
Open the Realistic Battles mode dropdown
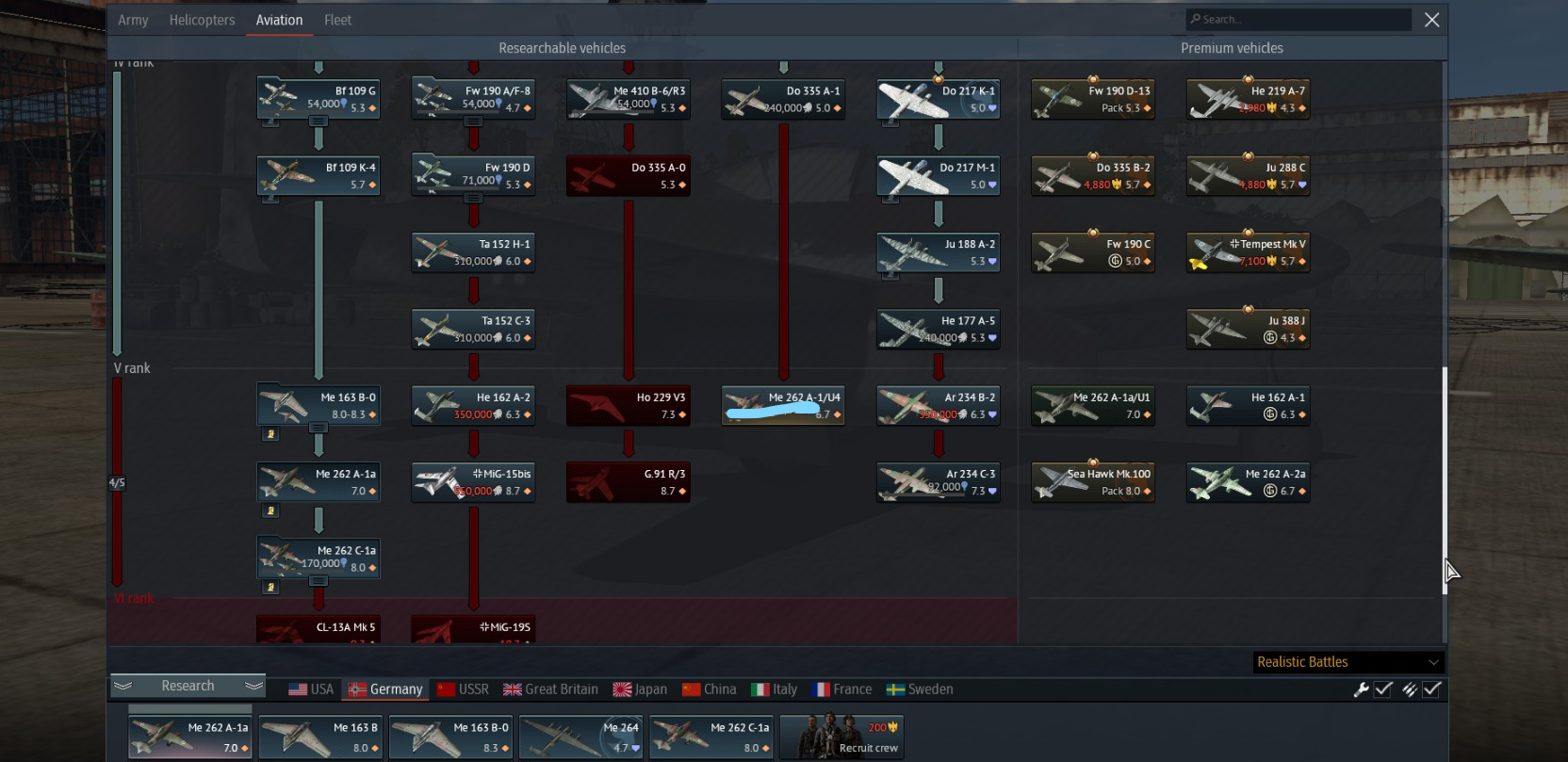[x=1348, y=662]
